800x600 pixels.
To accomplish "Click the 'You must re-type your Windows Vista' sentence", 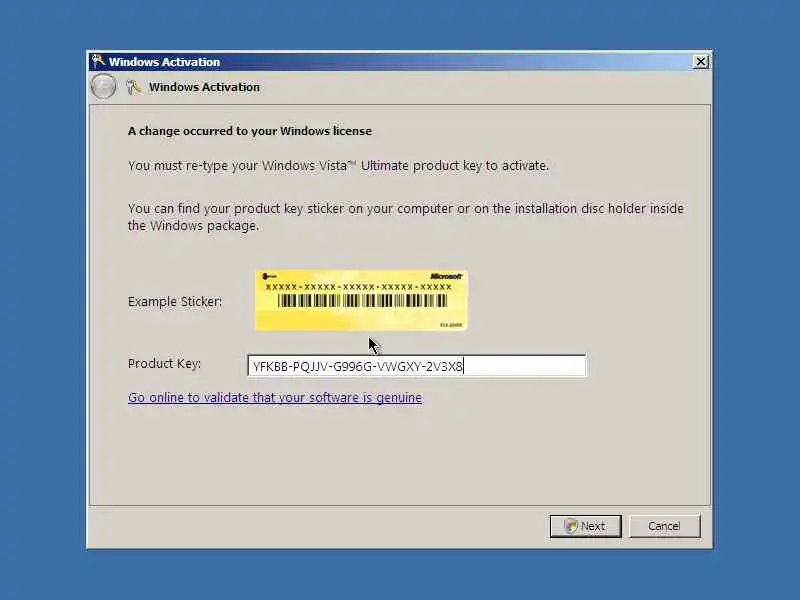I will click(x=338, y=166).
